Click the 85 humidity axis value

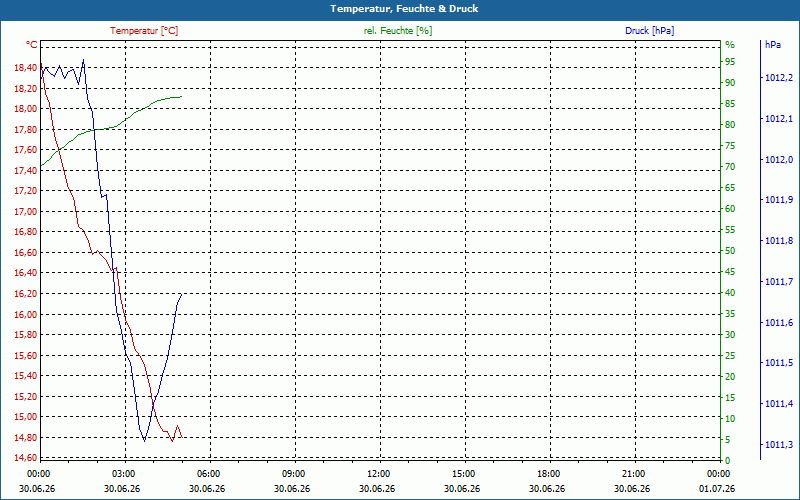coord(730,104)
